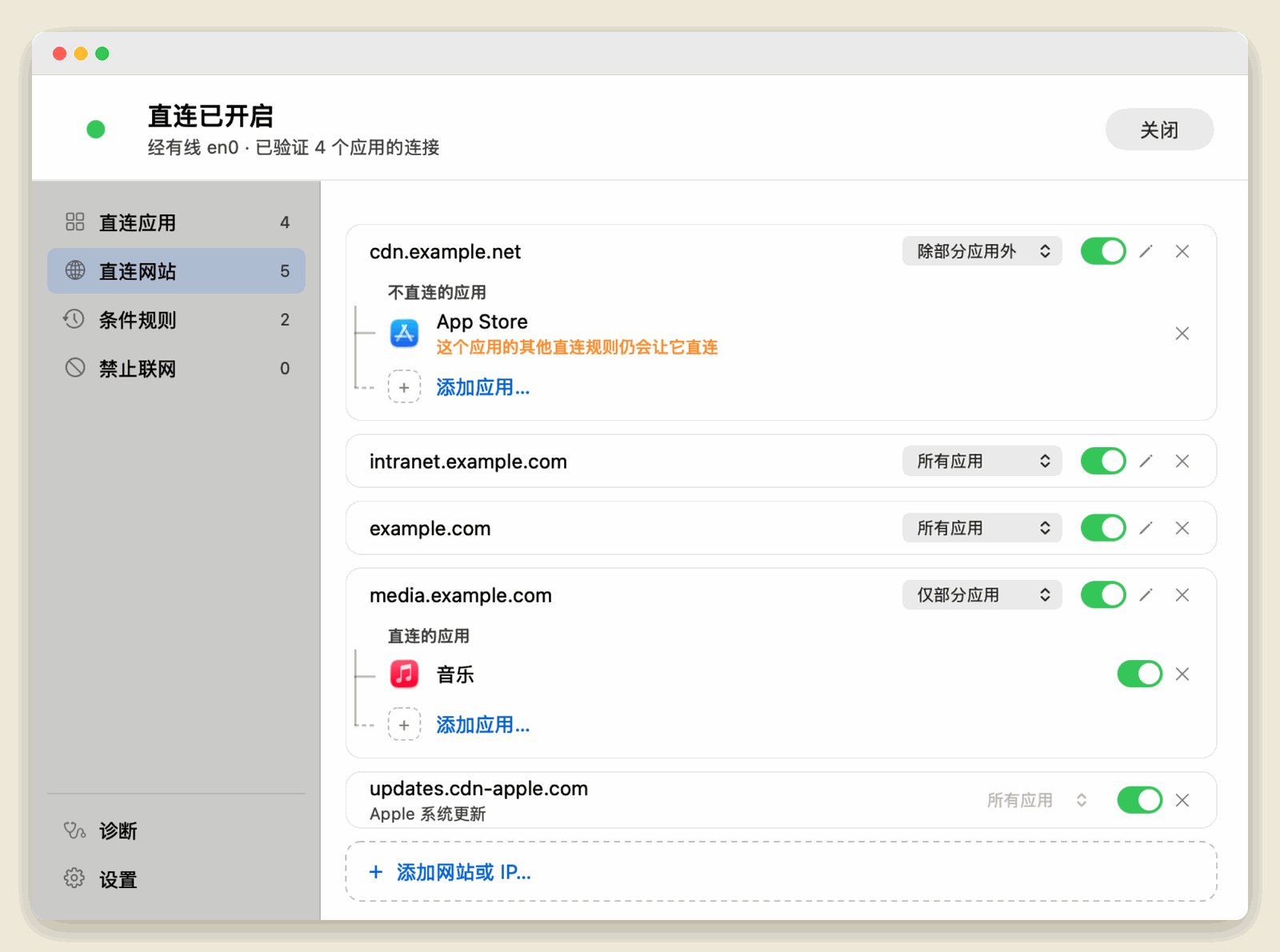Click the 添加网站或 IP... box
The image size is (1280, 952).
point(781,872)
